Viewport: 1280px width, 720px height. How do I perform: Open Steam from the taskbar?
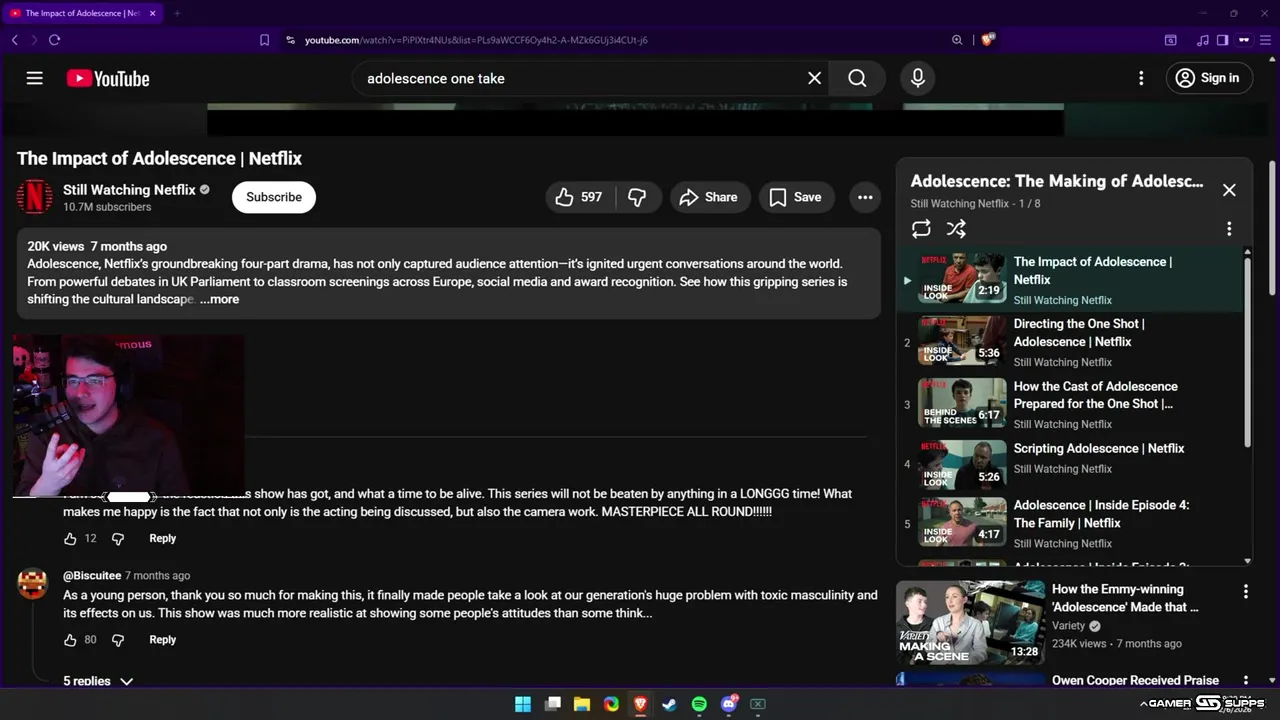click(670, 704)
